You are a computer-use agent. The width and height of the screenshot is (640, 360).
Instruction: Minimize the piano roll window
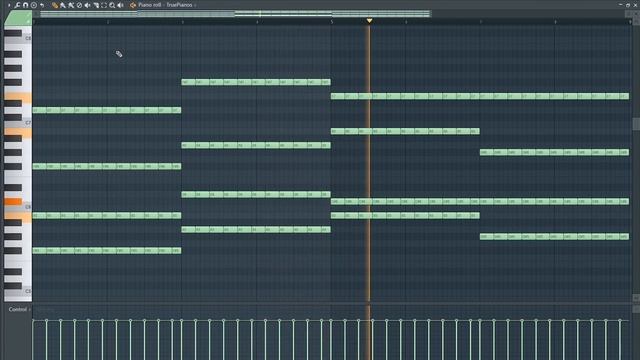click(x=621, y=5)
